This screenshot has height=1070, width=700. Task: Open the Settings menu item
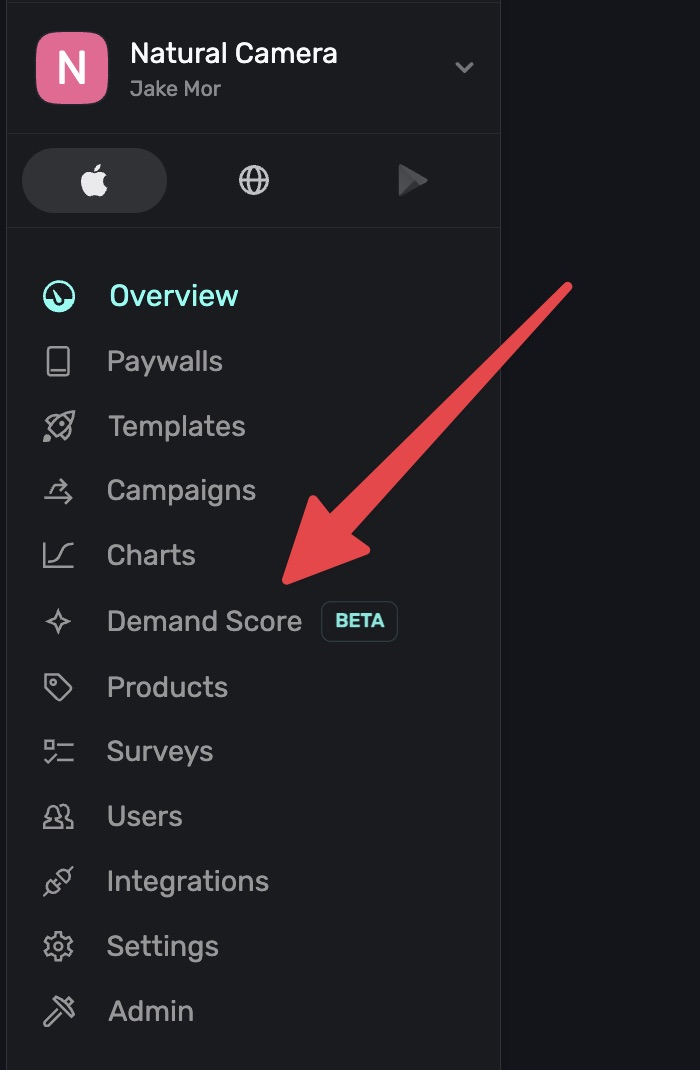pyautogui.click(x=162, y=946)
